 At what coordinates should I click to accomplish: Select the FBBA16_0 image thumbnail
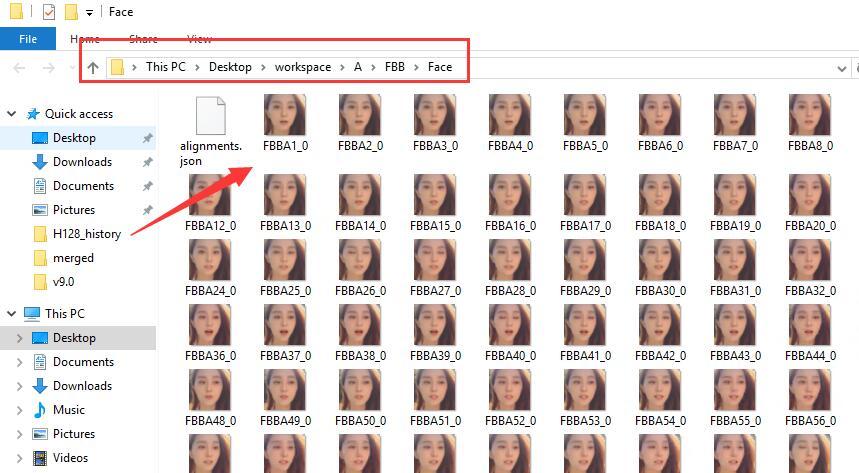pyautogui.click(x=510, y=195)
